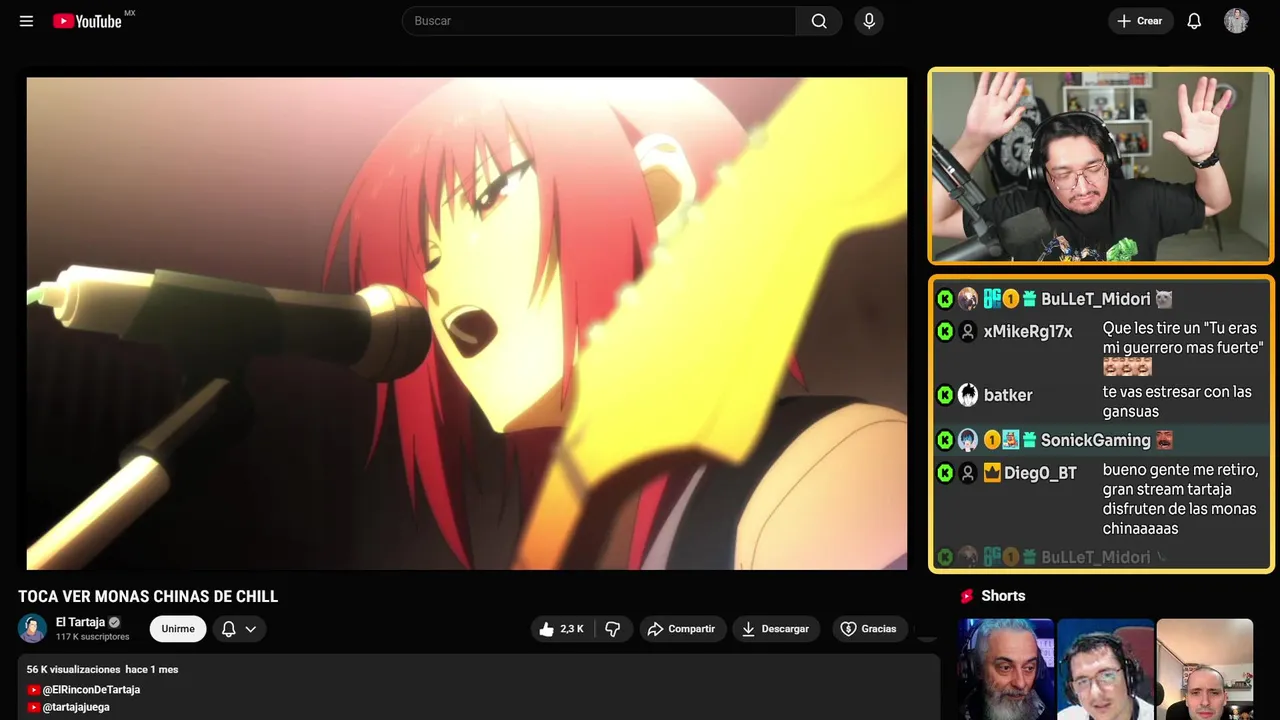
Task: Toggle channel notification bell next to Unirme
Action: coord(229,629)
